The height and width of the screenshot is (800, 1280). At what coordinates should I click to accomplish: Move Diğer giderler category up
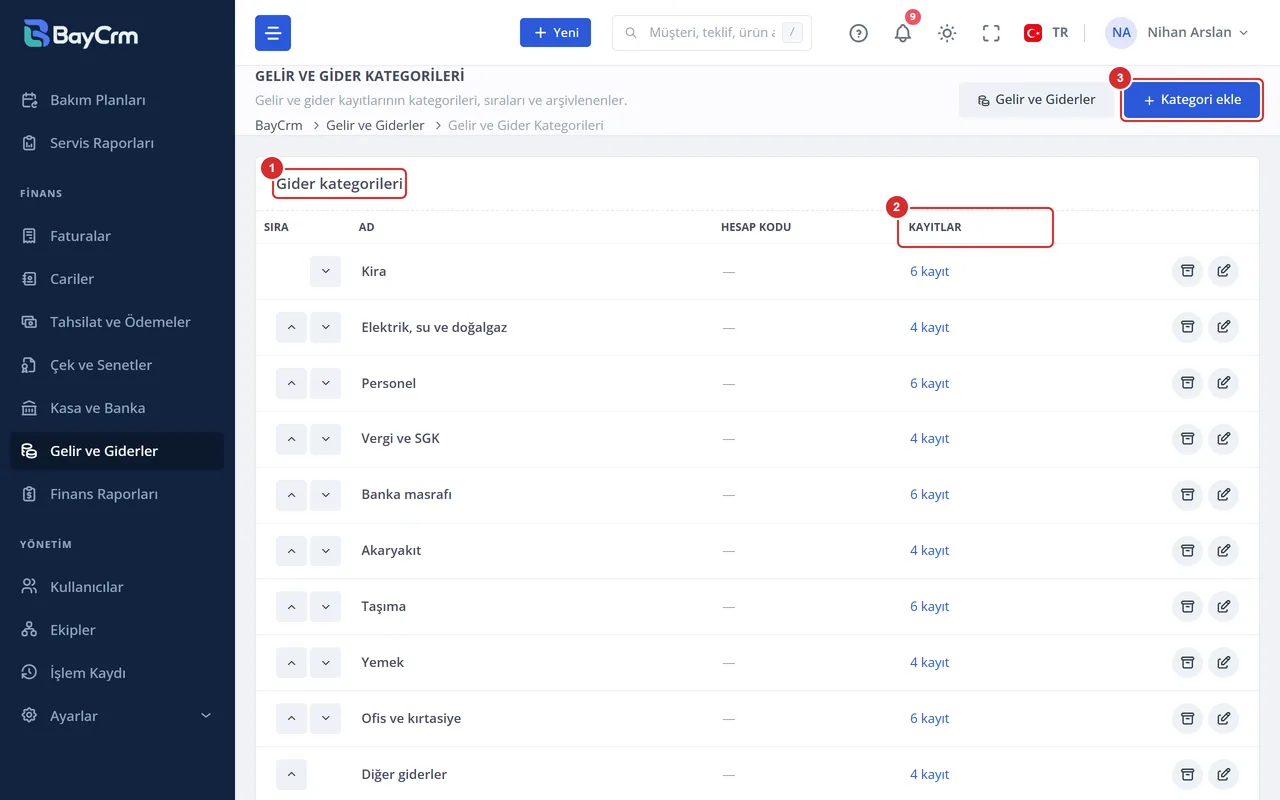[291, 774]
